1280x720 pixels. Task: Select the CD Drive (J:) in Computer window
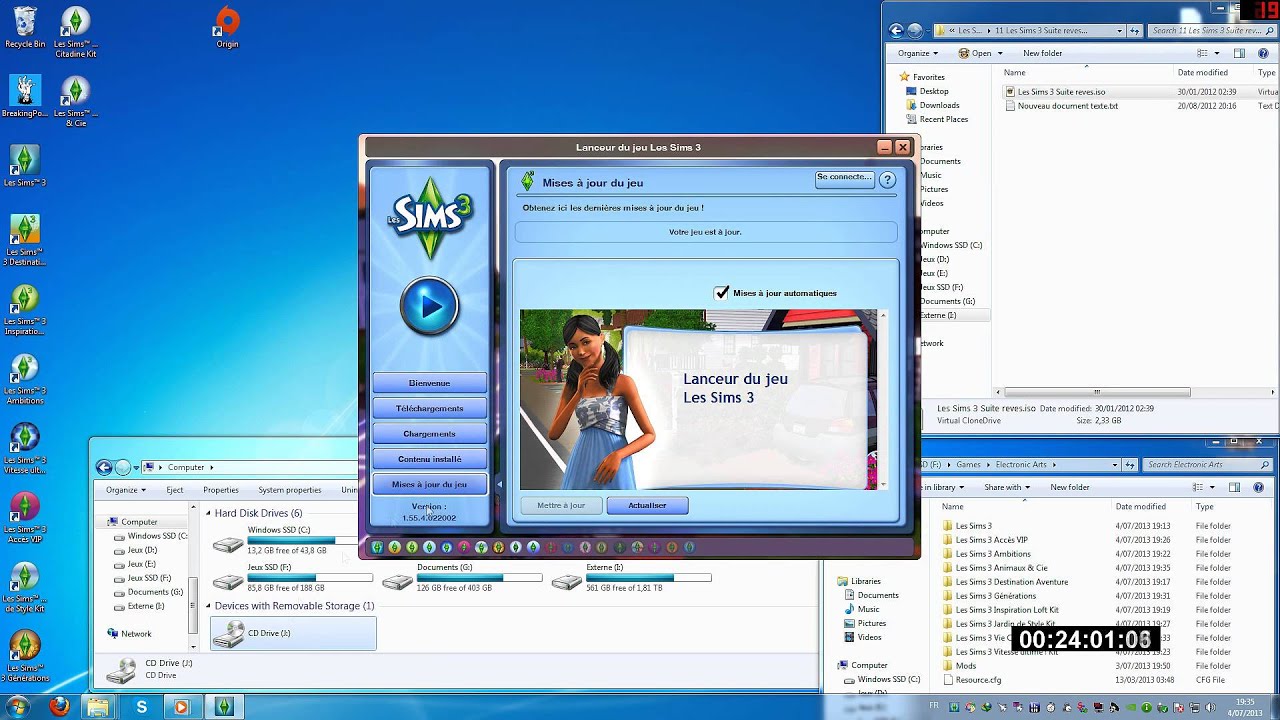coord(293,633)
